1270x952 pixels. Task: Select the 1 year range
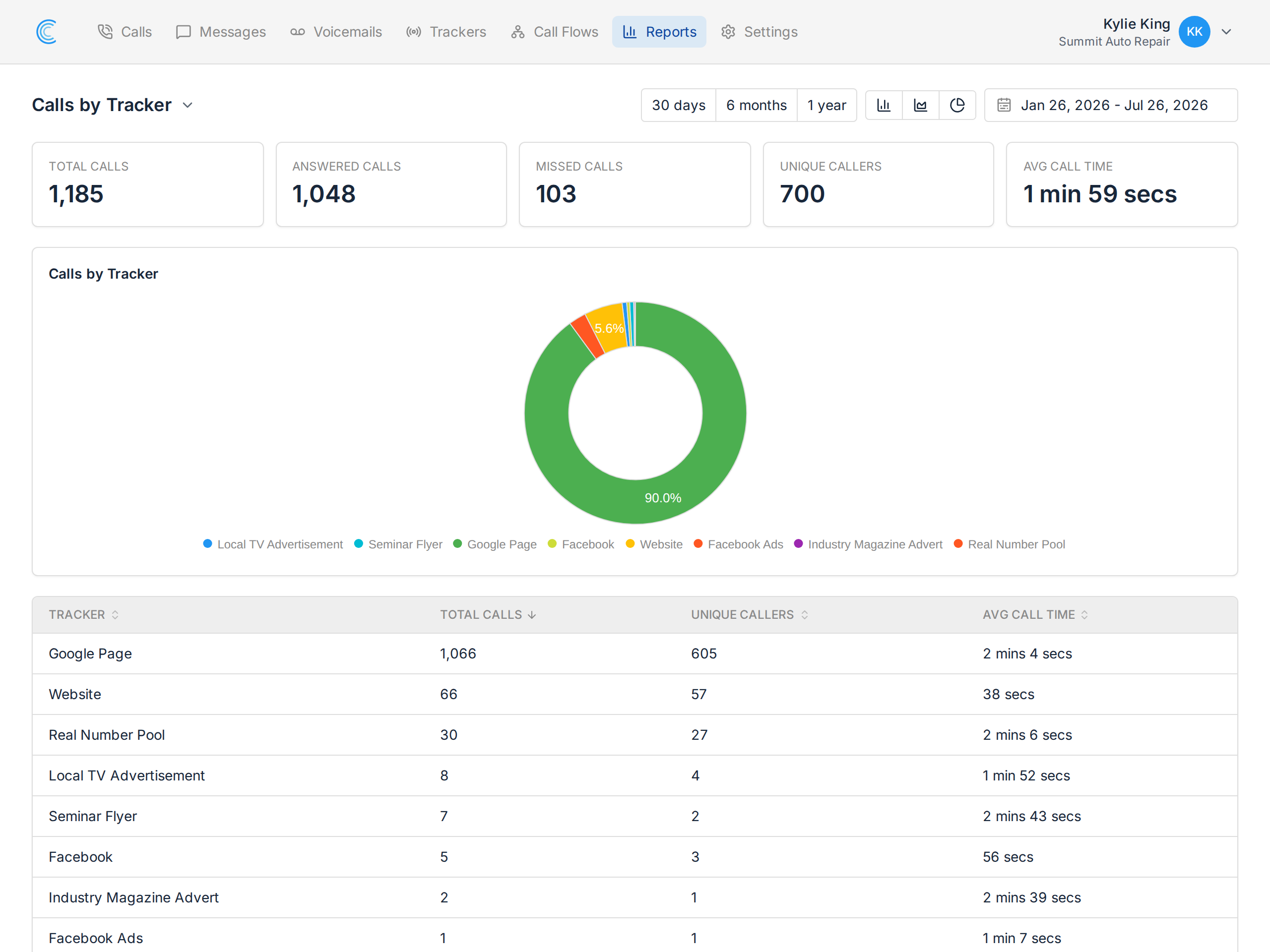tap(827, 105)
